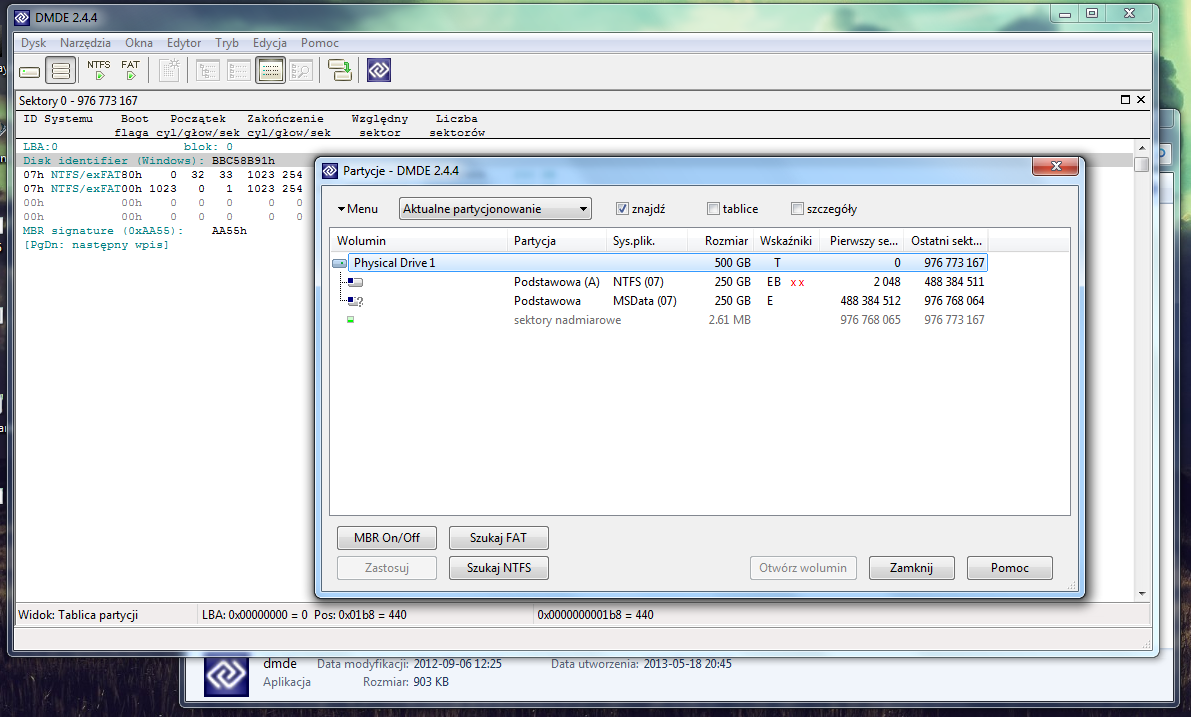Maximize the Sektory sub-window pane
The height and width of the screenshot is (717, 1191).
pyautogui.click(x=1126, y=99)
